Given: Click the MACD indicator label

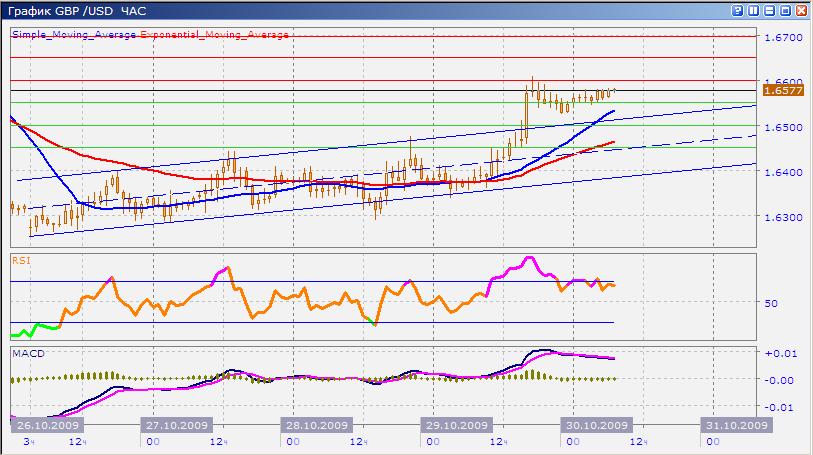Looking at the screenshot, I should [x=29, y=353].
